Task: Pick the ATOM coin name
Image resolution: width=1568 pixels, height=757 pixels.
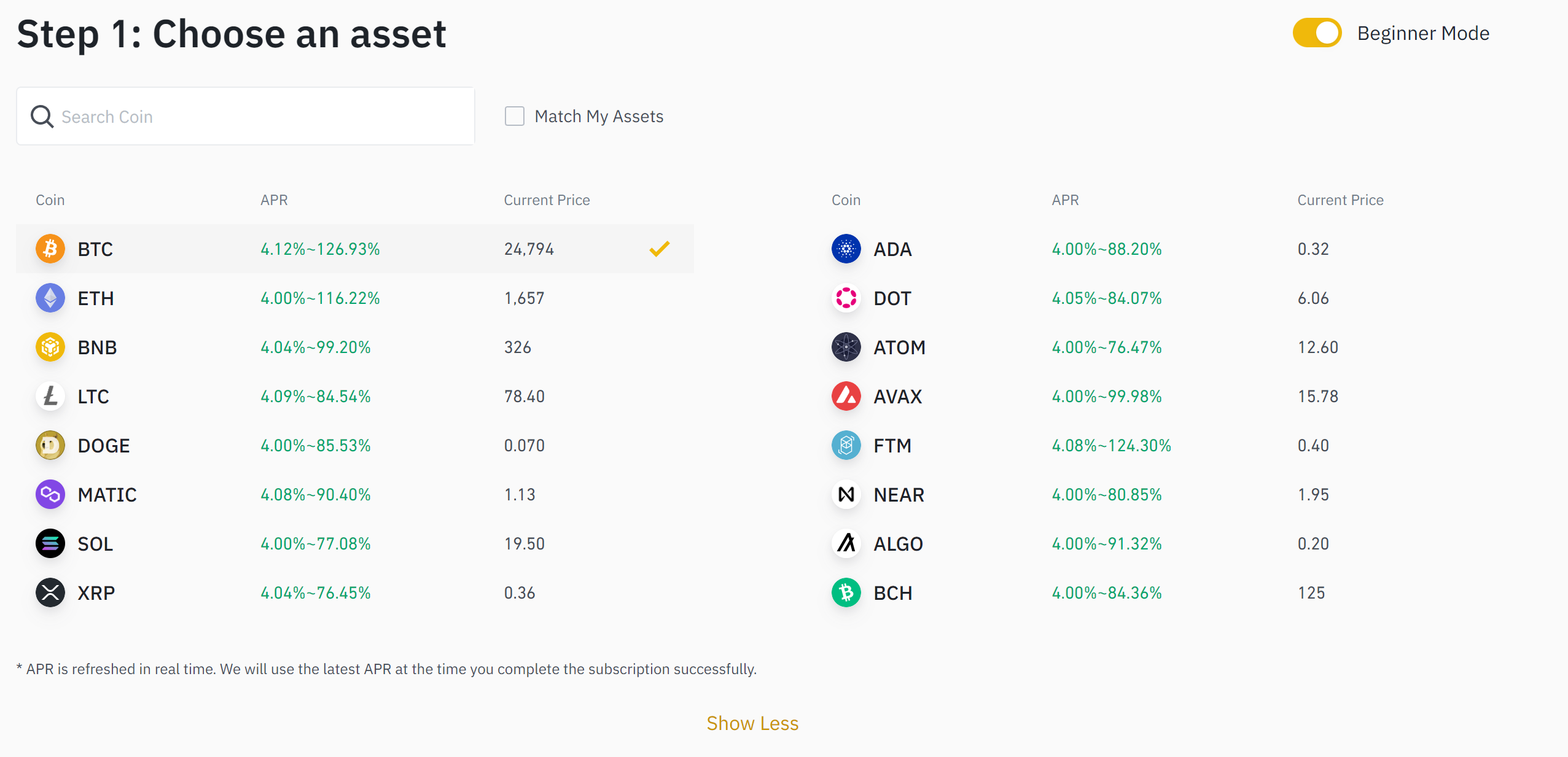Action: coord(899,347)
